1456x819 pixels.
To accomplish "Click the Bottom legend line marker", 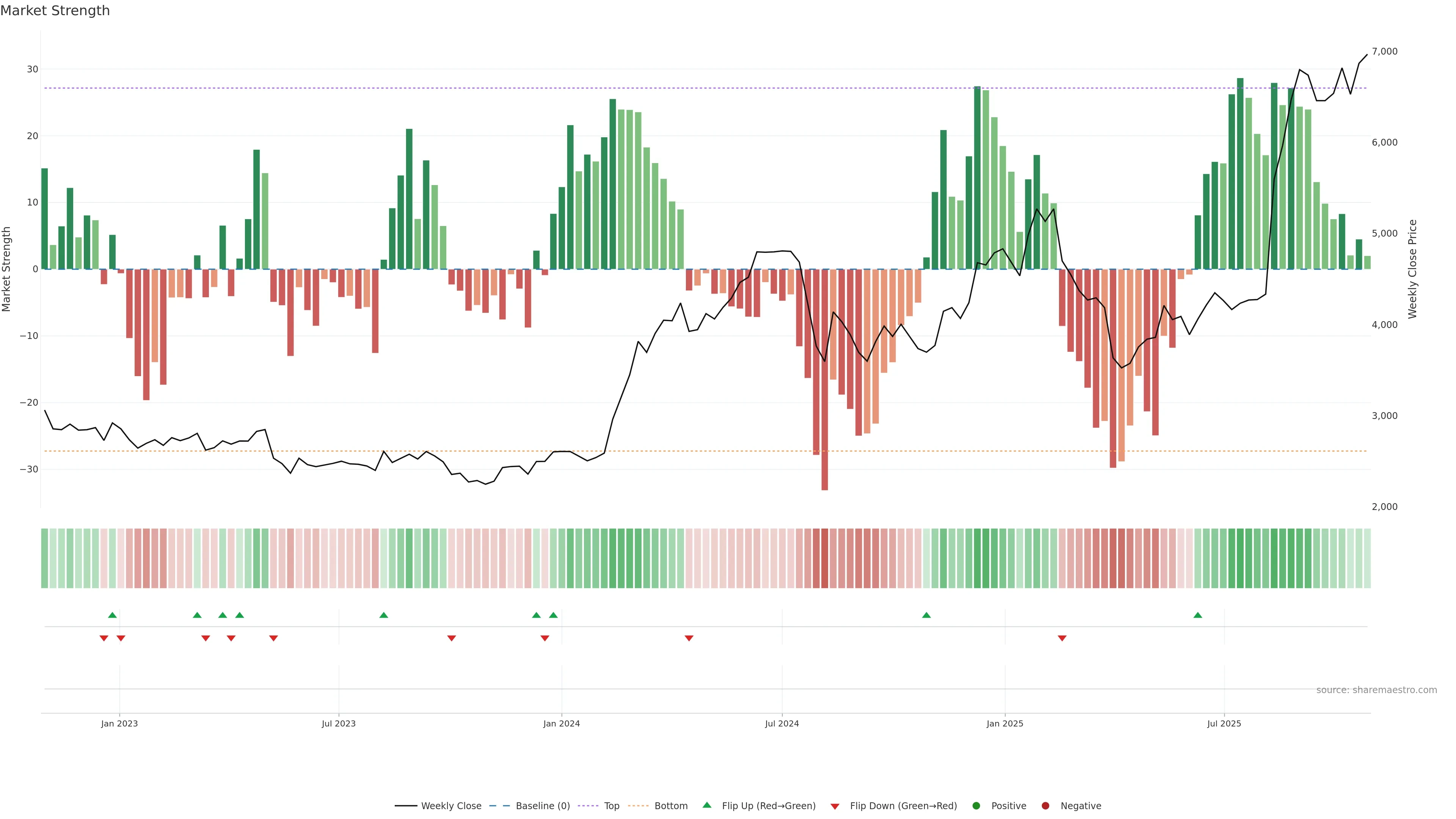I will pyautogui.click(x=638, y=806).
